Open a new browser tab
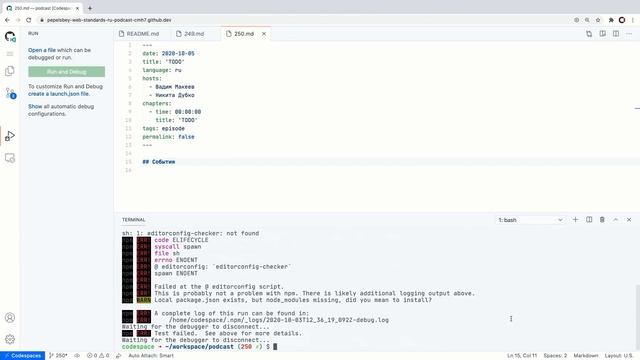The width and height of the screenshot is (640, 360). (90, 8)
